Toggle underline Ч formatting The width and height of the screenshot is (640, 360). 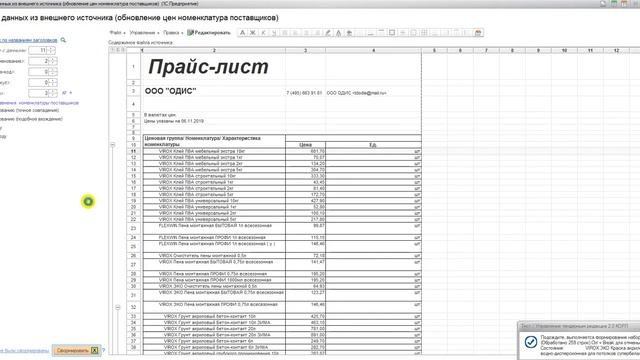274,33
